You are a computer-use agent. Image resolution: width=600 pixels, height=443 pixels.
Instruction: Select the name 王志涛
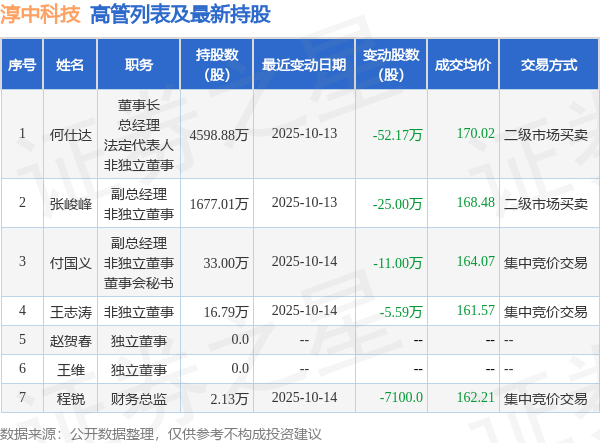[x=71, y=312]
